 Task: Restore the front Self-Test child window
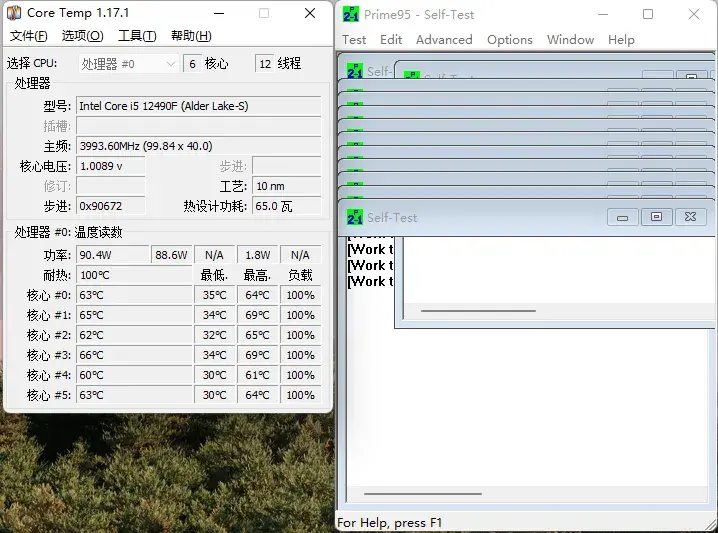click(656, 217)
